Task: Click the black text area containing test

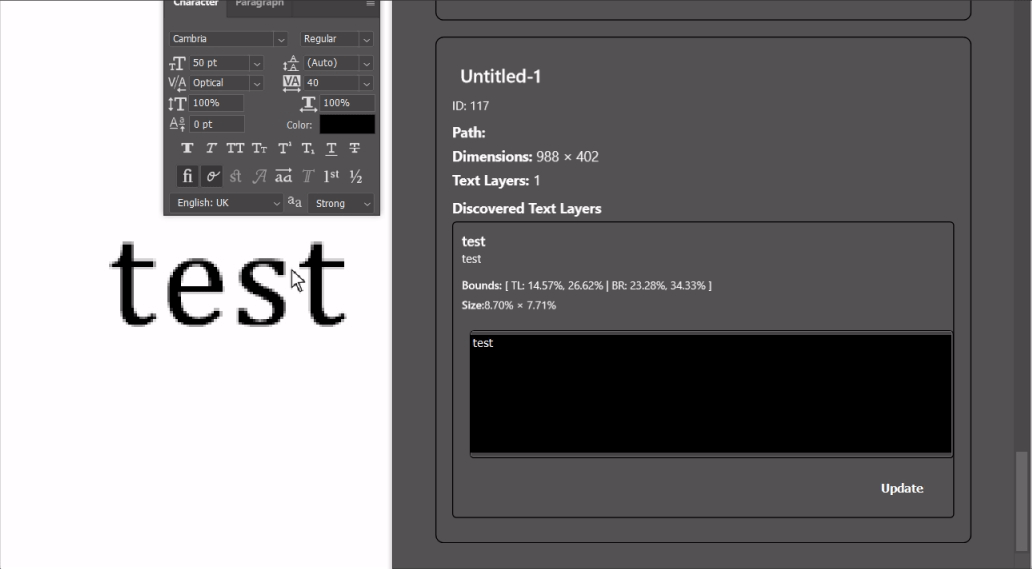Action: click(x=711, y=393)
